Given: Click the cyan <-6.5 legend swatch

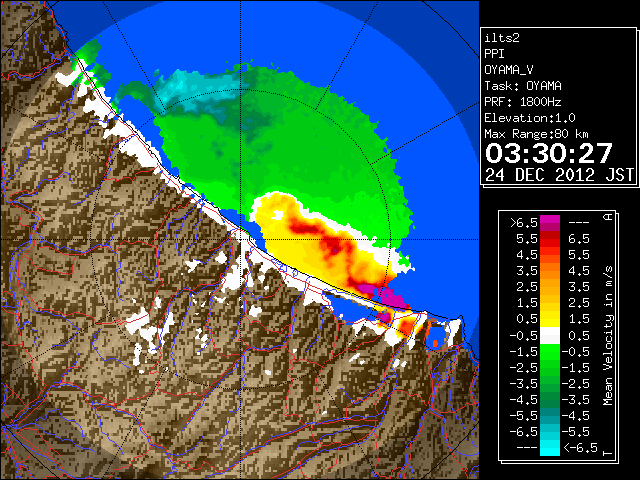Looking at the screenshot, I should click(x=550, y=448).
